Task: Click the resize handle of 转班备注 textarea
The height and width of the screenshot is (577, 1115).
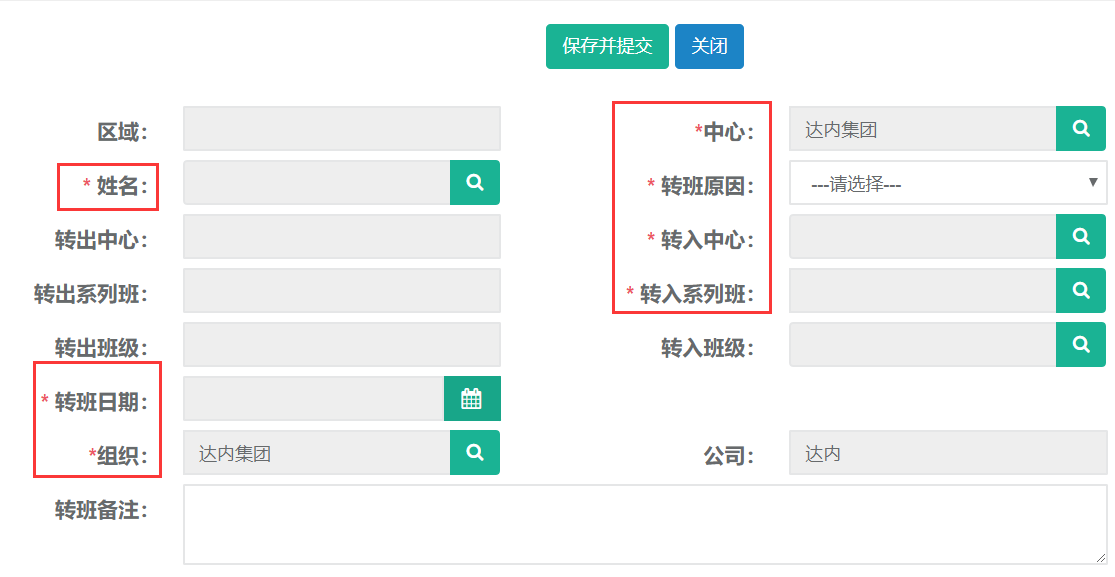Action: click(1100, 558)
